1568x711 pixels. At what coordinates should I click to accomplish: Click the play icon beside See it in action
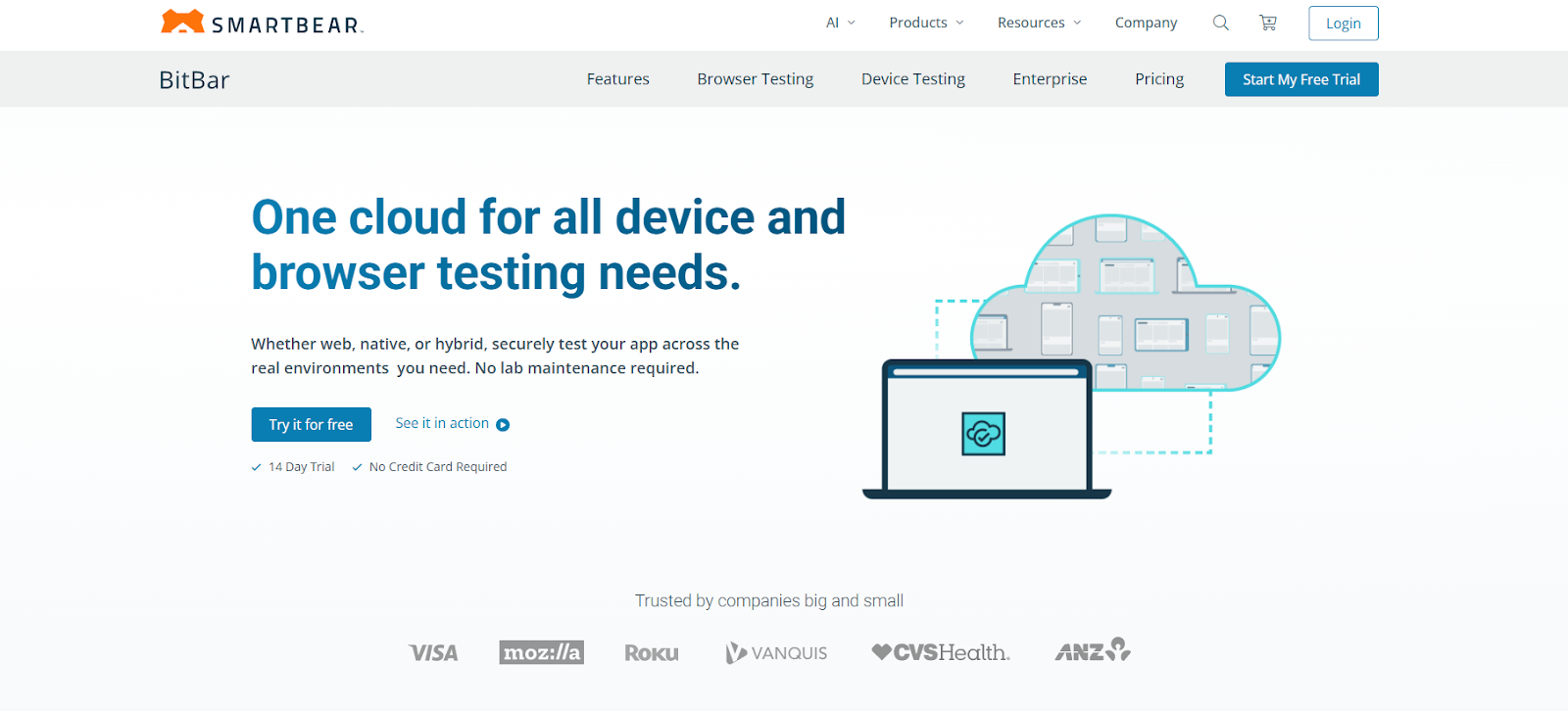[x=503, y=425]
